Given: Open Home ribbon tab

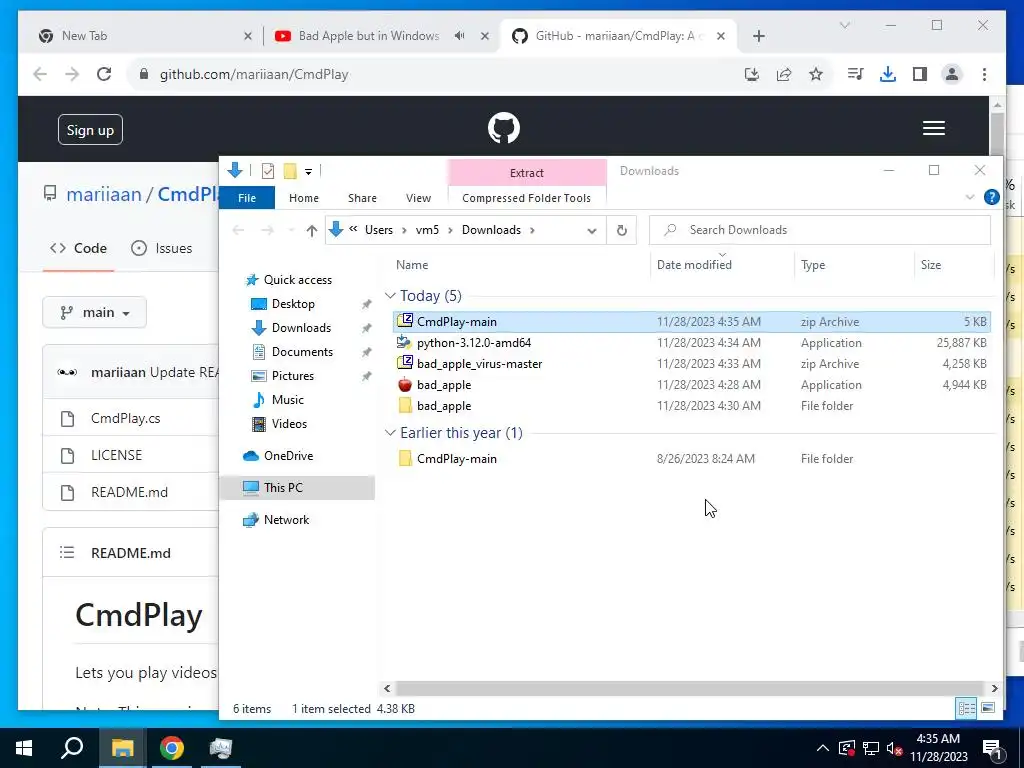Looking at the screenshot, I should (304, 198).
